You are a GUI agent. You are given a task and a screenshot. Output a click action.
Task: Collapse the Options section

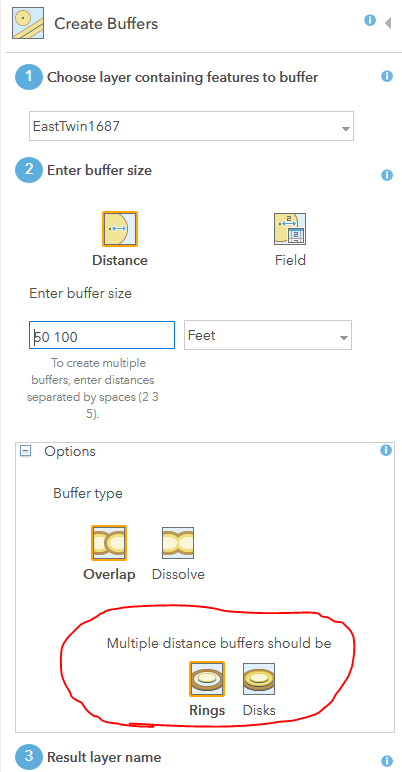pos(25,451)
